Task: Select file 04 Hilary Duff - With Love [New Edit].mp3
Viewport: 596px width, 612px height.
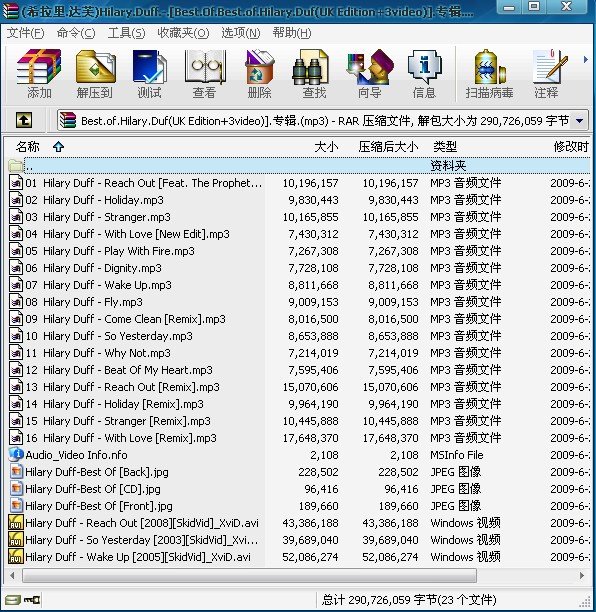Action: pos(127,234)
